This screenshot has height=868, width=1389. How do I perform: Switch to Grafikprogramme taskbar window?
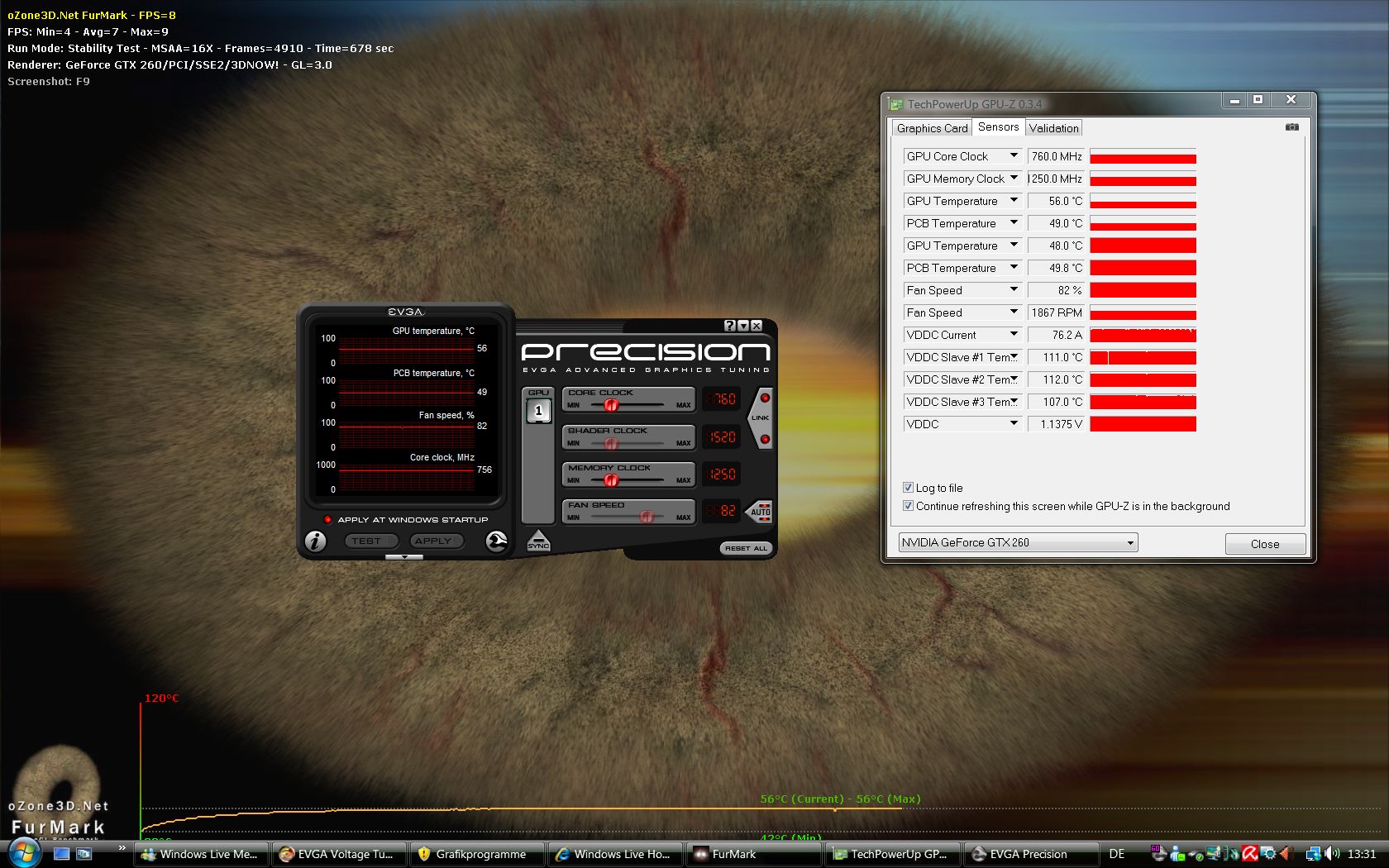[477, 854]
